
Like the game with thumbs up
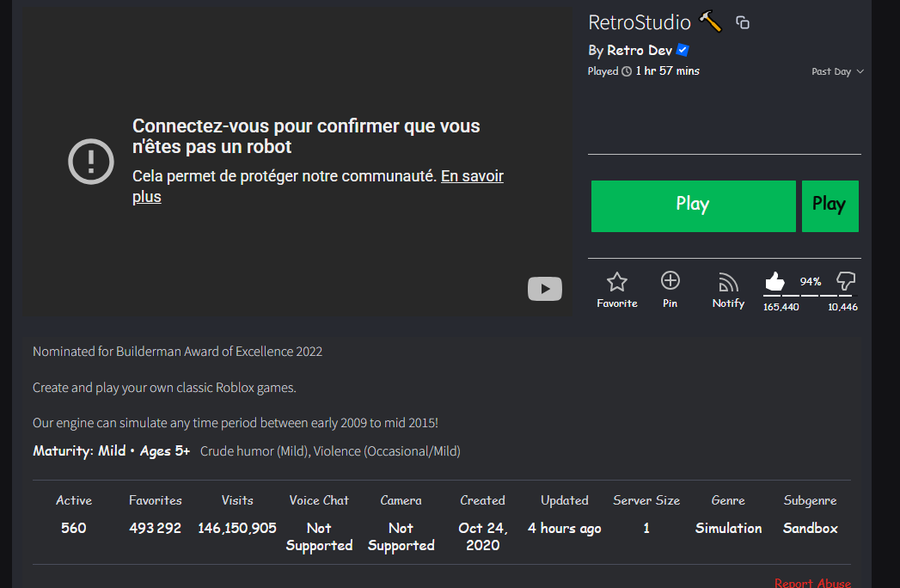(x=774, y=281)
